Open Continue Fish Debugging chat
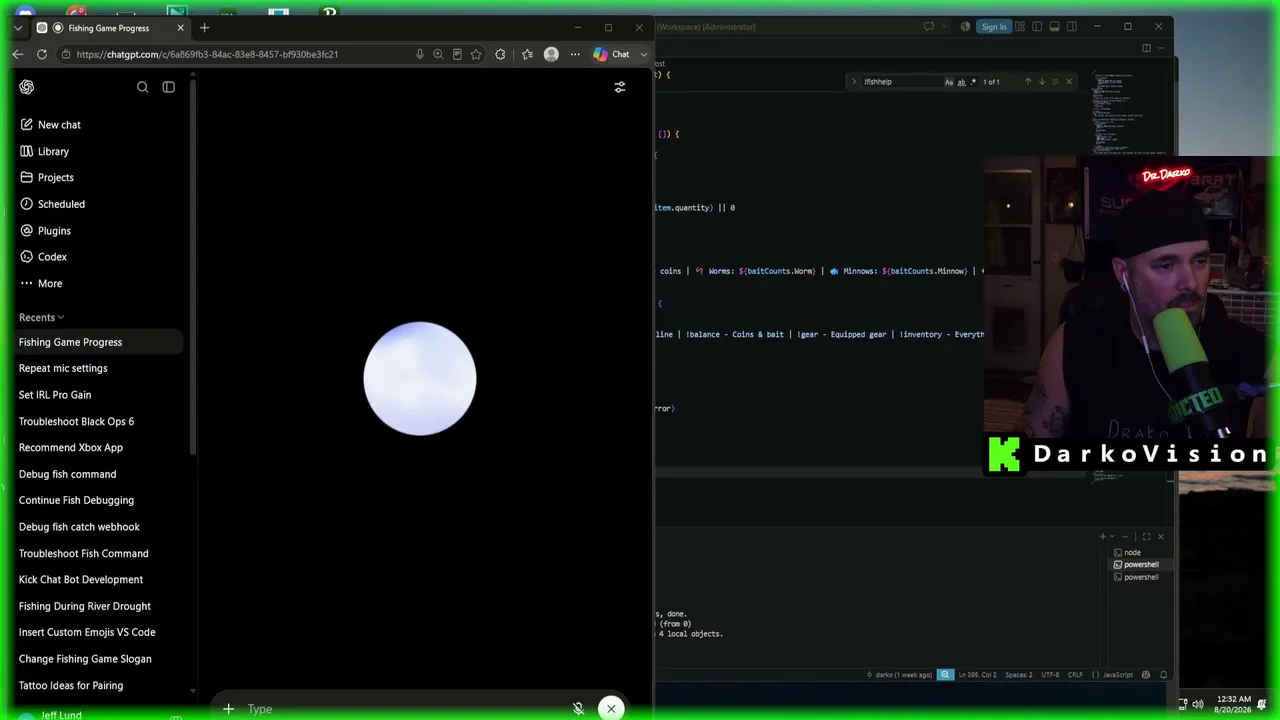The image size is (1280, 720). click(x=76, y=500)
